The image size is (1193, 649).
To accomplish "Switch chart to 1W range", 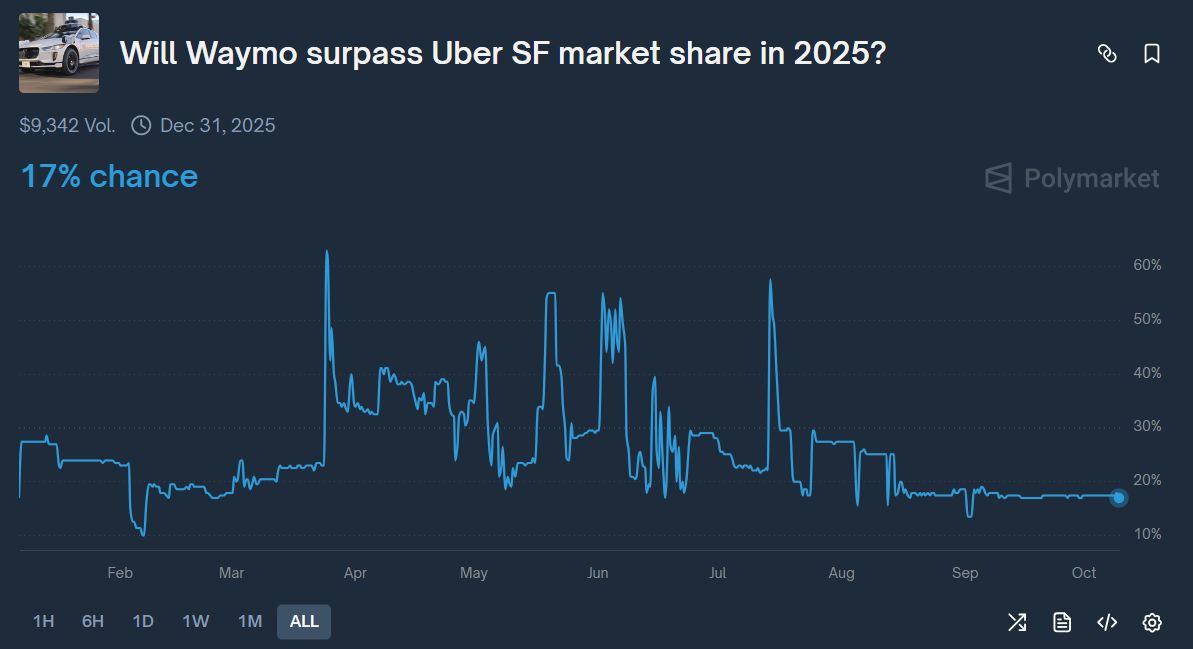I will coord(196,621).
